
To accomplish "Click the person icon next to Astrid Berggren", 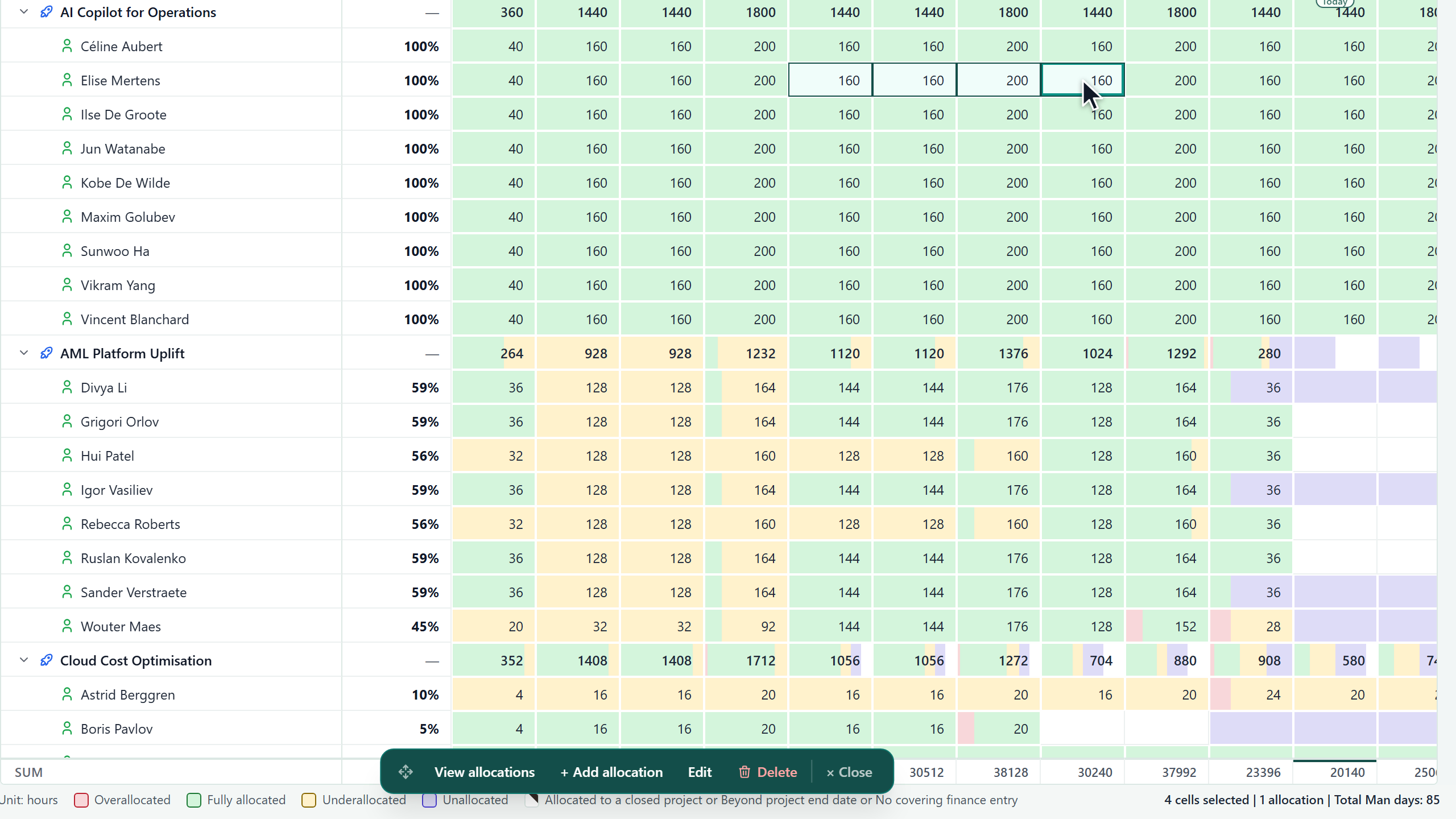I will [67, 694].
